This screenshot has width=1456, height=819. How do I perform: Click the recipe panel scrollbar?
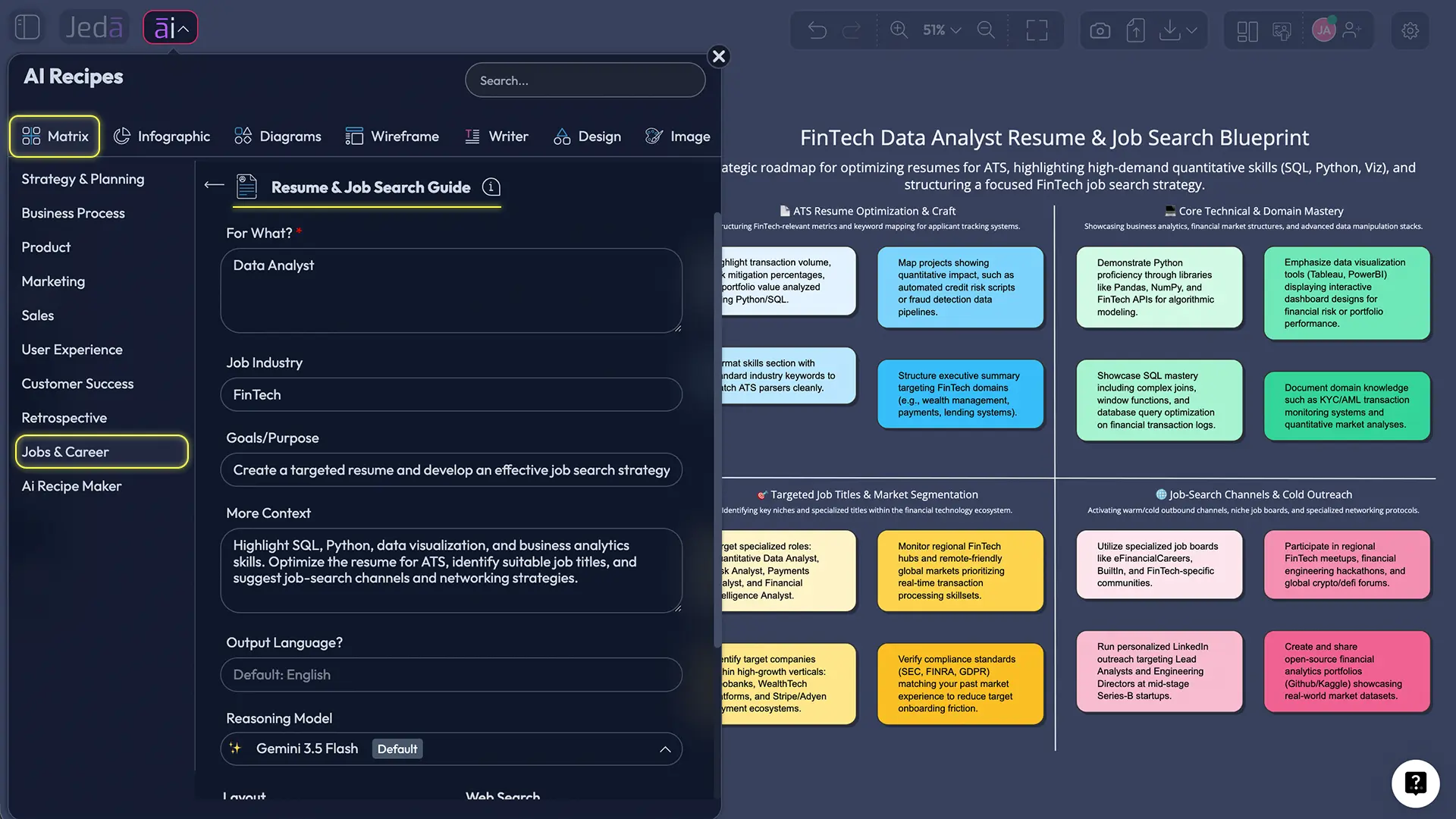pos(717,430)
